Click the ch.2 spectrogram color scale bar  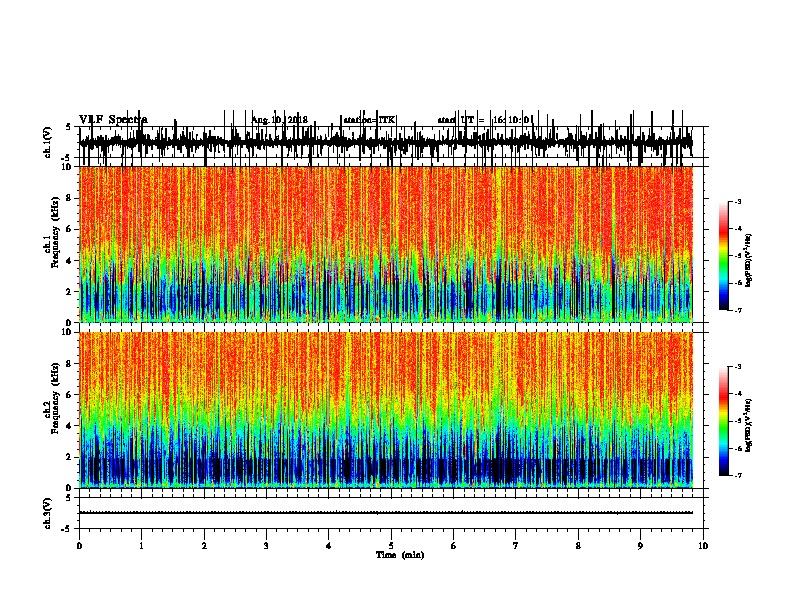pos(723,421)
